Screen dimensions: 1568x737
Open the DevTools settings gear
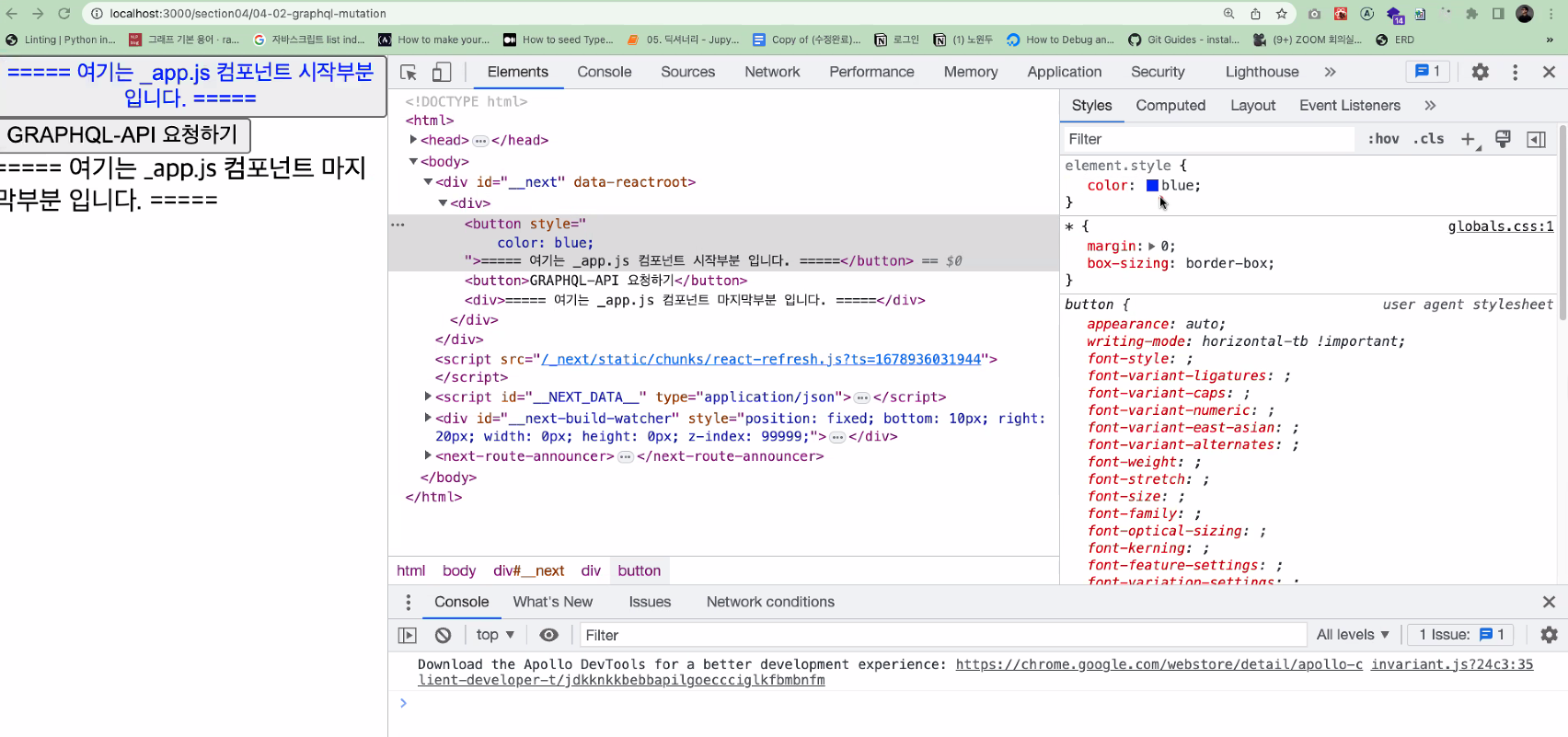[x=1480, y=72]
